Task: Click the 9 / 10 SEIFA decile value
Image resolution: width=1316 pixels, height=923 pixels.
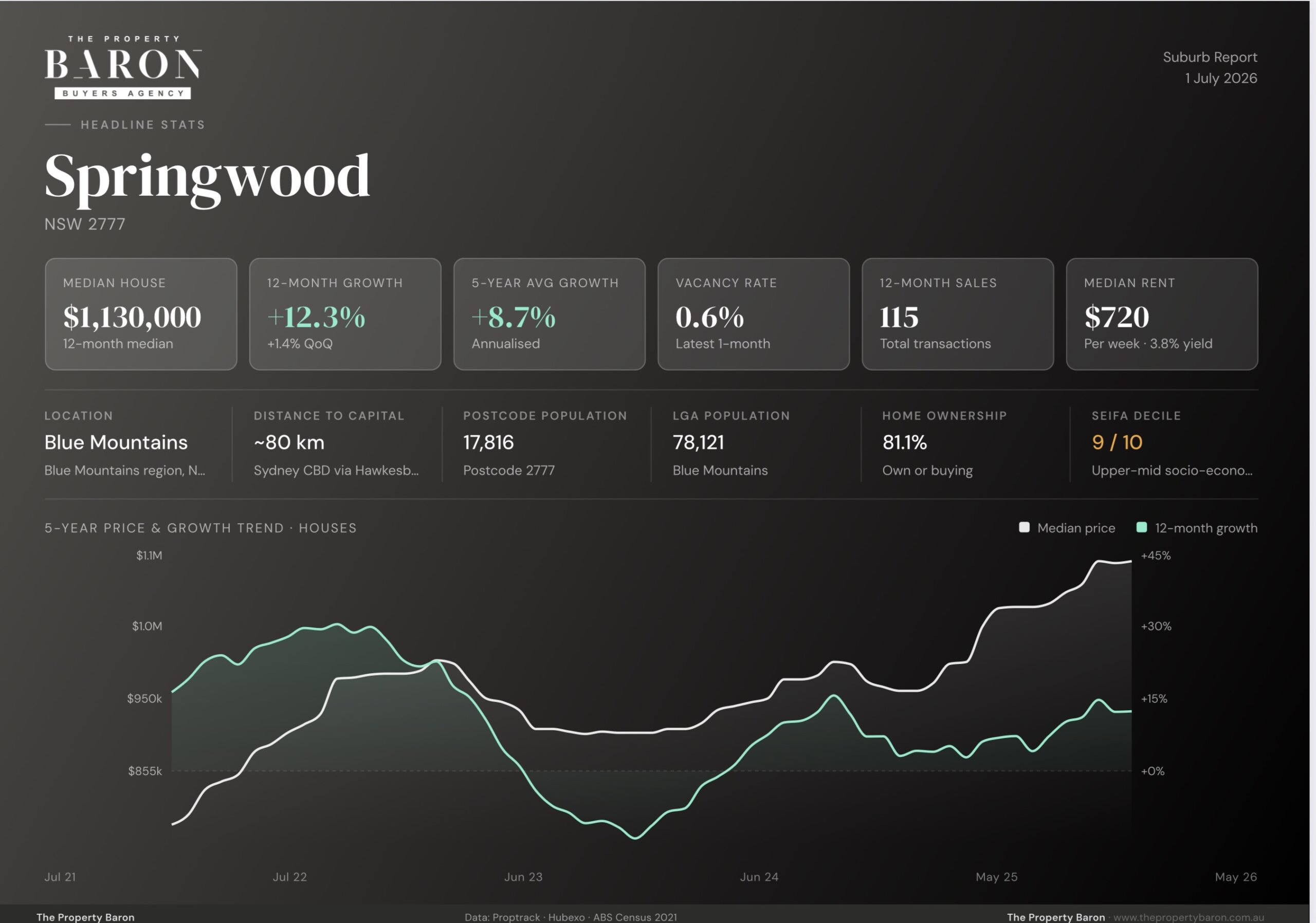Action: click(1117, 442)
